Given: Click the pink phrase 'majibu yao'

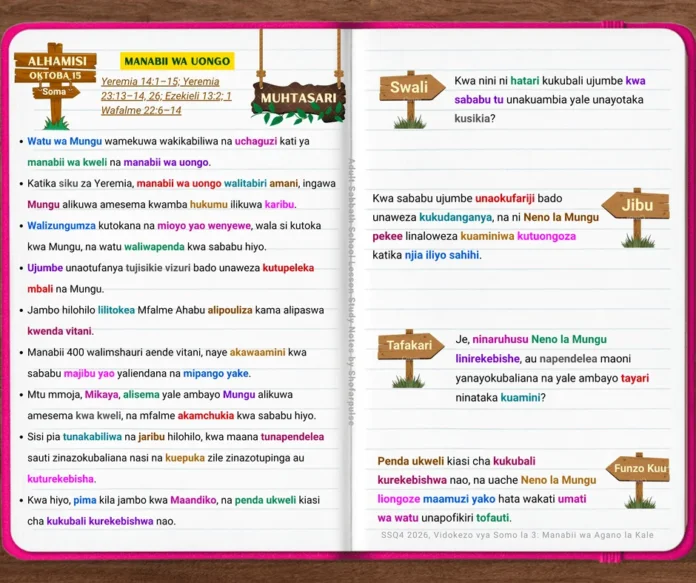Looking at the screenshot, I should [x=89, y=373].
